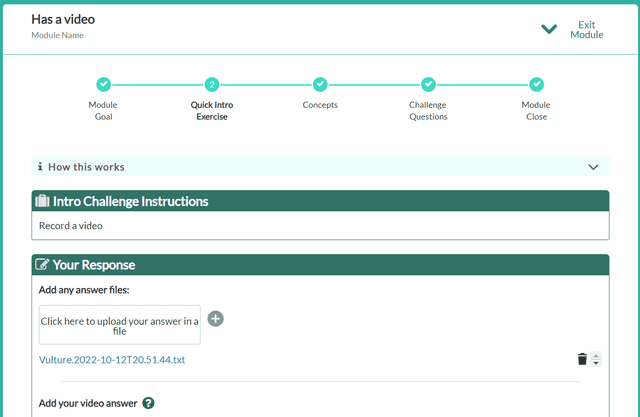Screen dimensions: 640x417
Task: Select the Concepts step label
Action: (320, 105)
